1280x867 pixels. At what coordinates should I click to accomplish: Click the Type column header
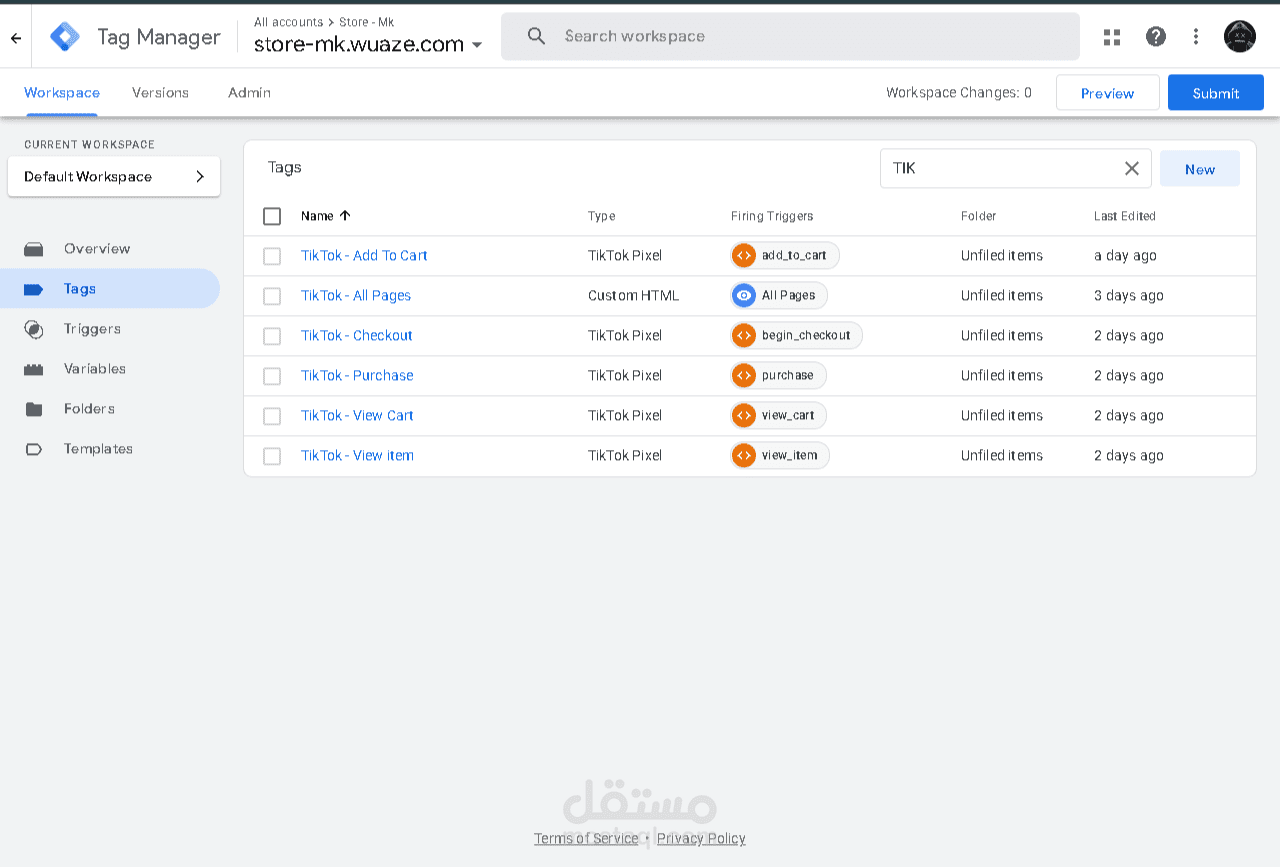(602, 216)
